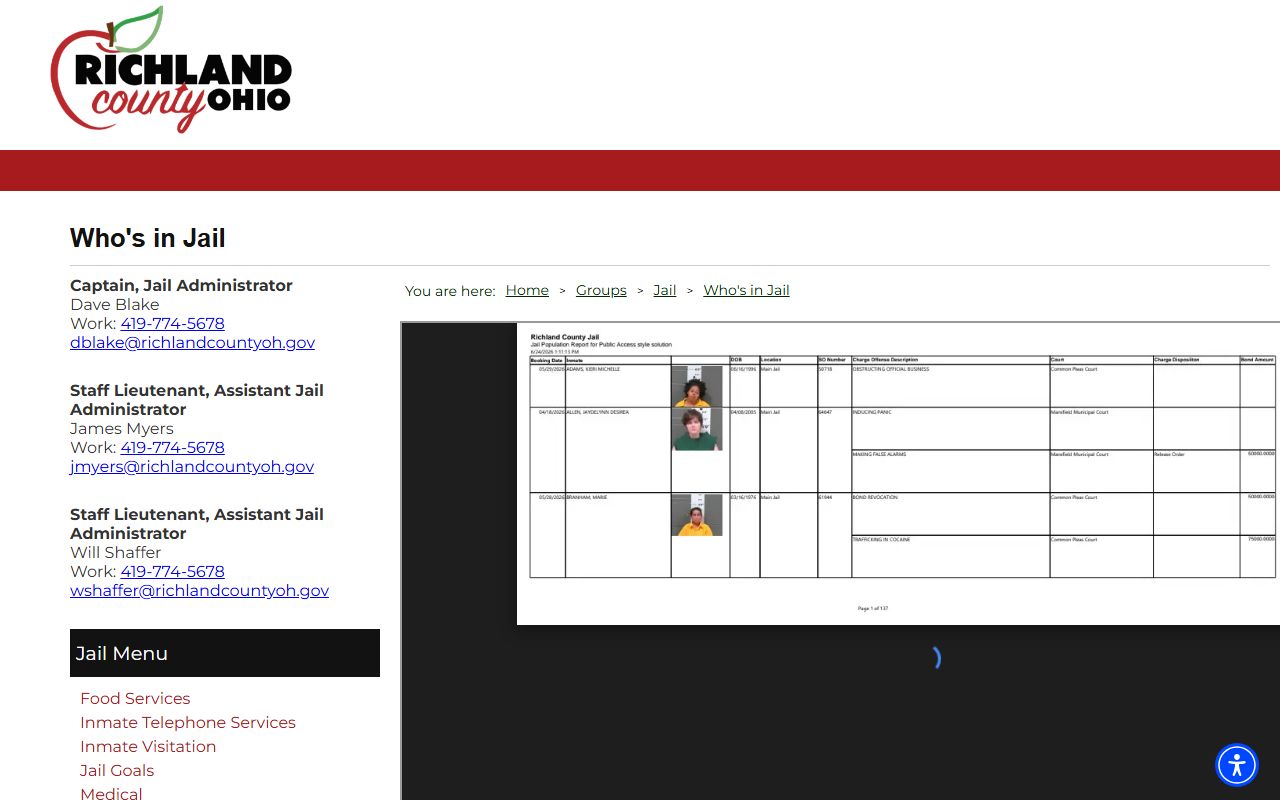Open the Jail breadcrumb link
1280x800 pixels.
(x=665, y=290)
